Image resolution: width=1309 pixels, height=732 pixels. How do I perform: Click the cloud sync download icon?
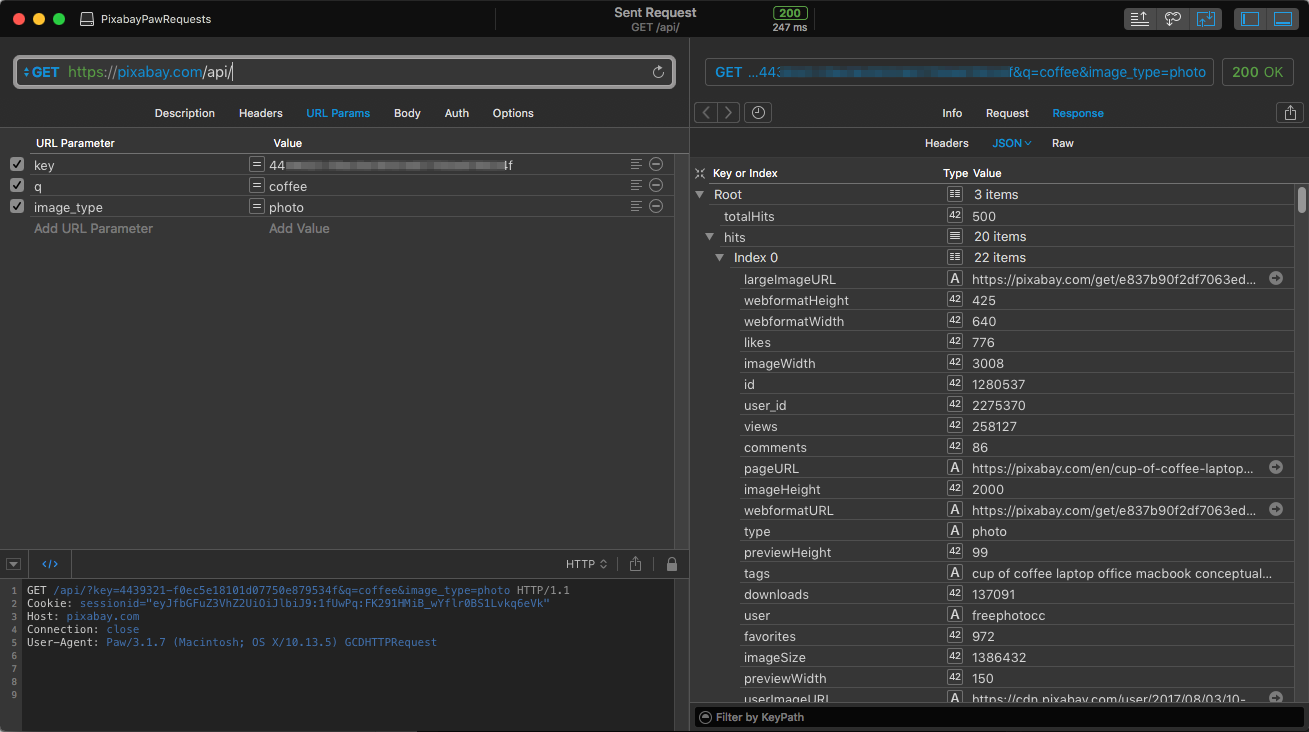pyautogui.click(x=1173, y=19)
